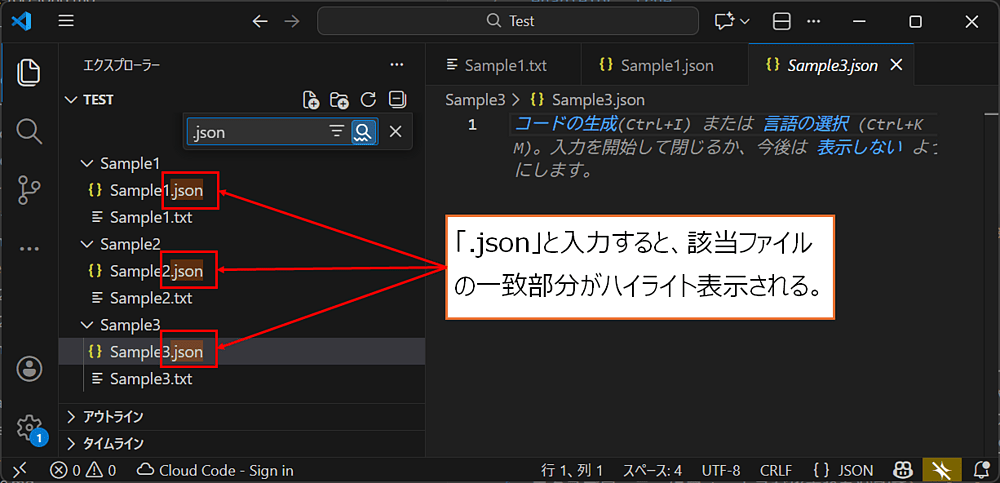Go back with the left arrow
Screen dimensions: 1000x483
pyautogui.click(x=260, y=21)
